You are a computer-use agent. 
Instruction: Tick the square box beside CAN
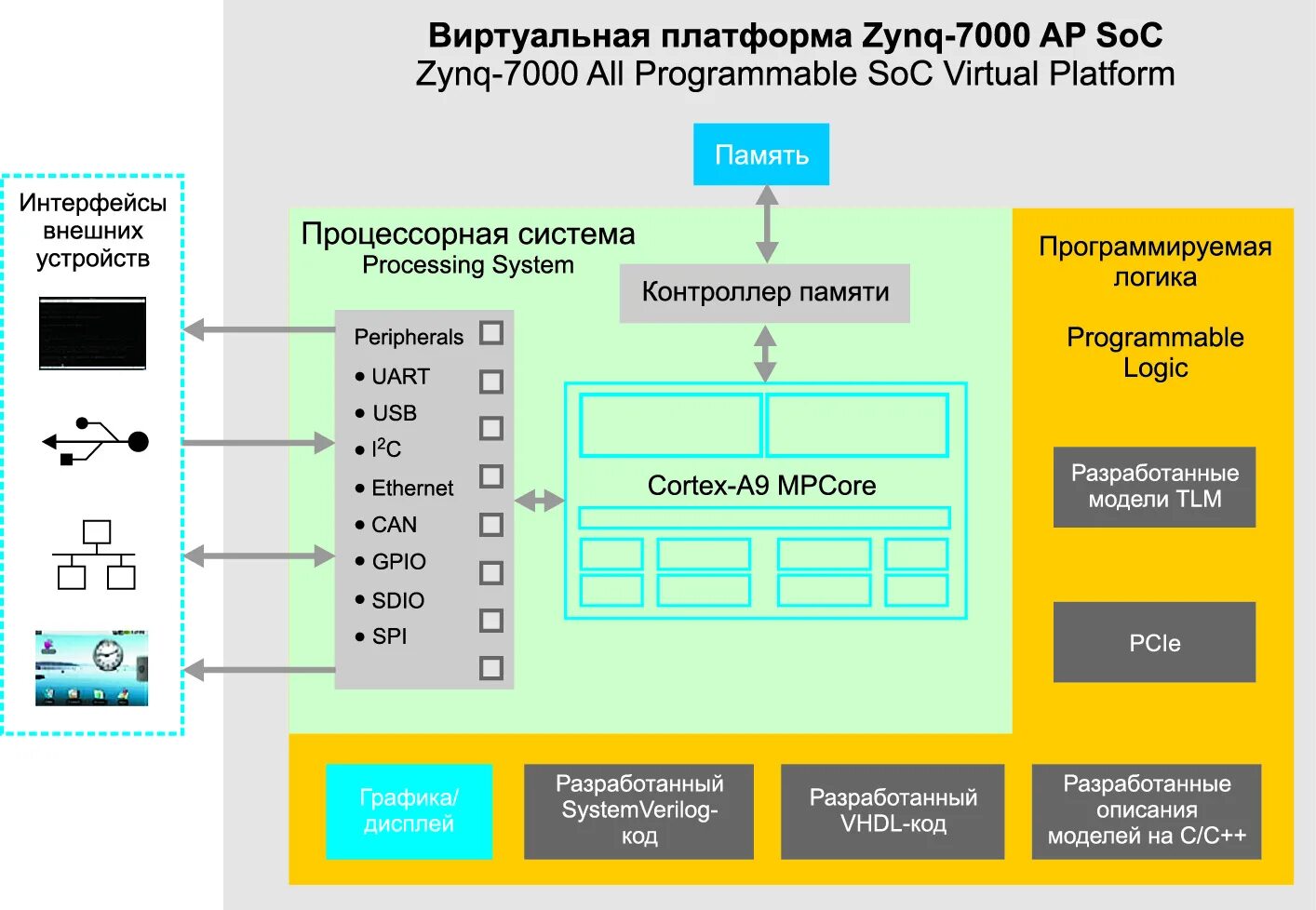point(491,525)
